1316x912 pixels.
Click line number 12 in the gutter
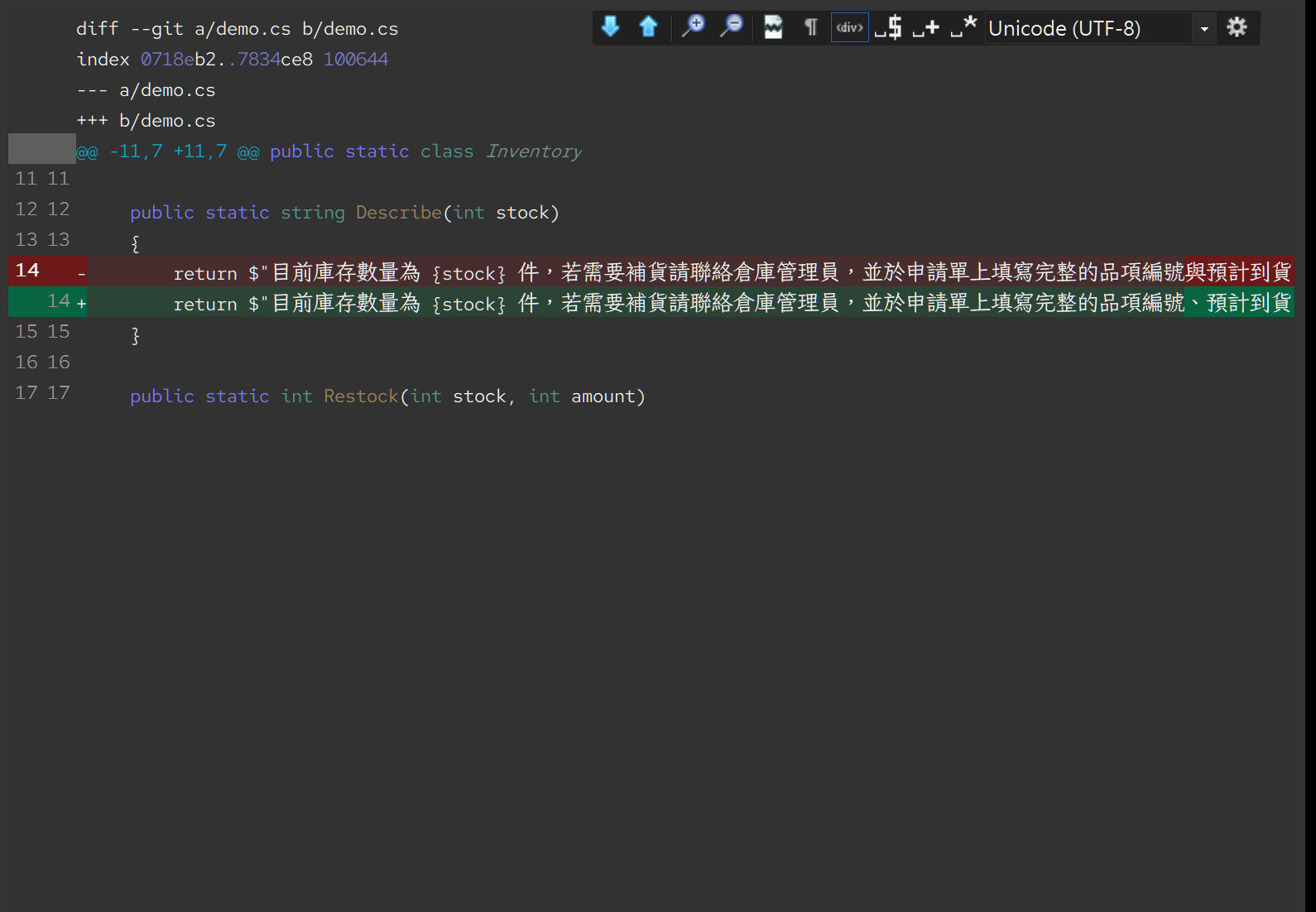(x=42, y=209)
